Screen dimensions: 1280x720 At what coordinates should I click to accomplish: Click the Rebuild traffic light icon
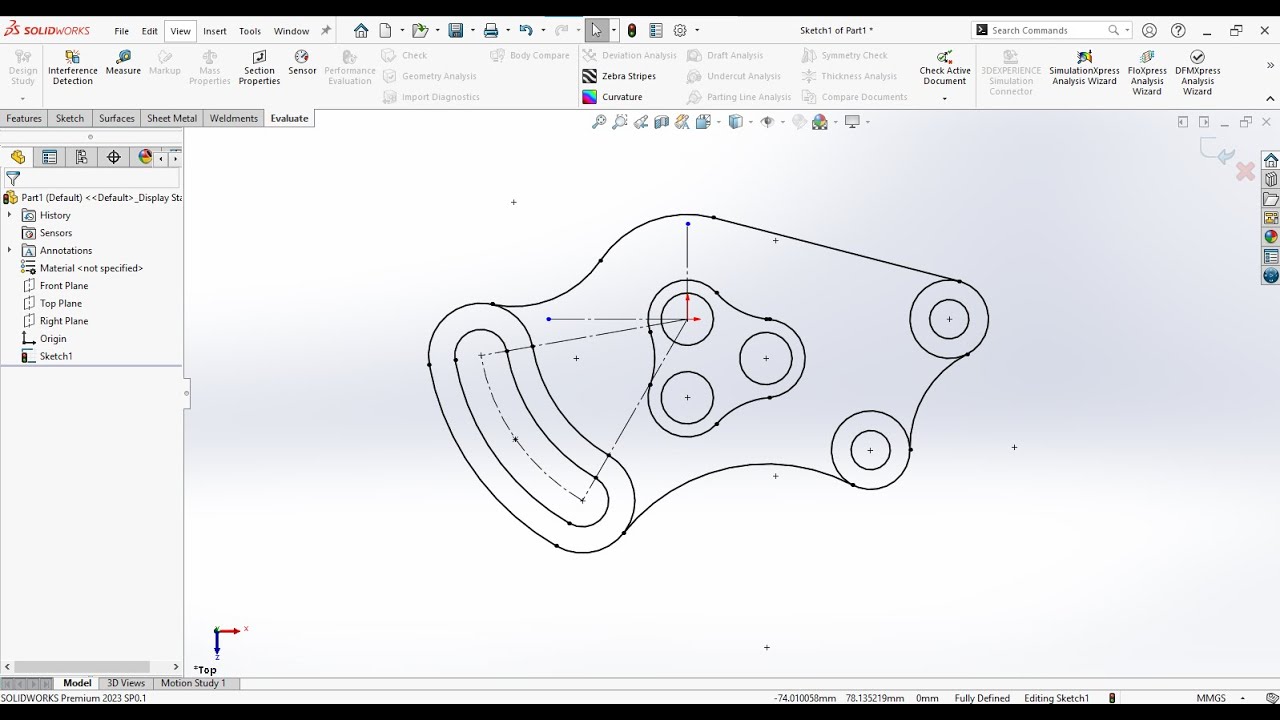(x=632, y=30)
